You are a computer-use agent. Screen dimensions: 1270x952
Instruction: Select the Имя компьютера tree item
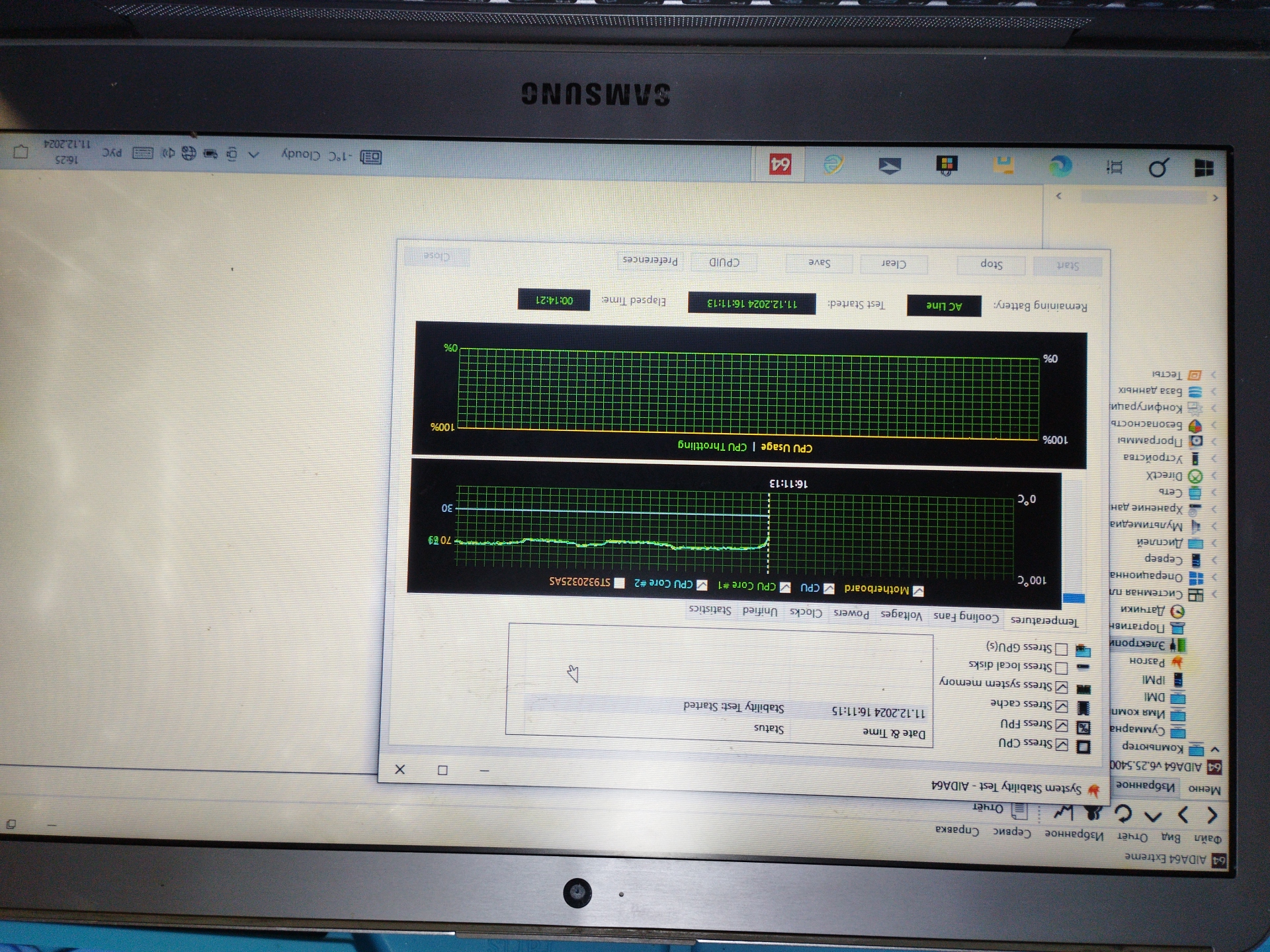(1147, 713)
